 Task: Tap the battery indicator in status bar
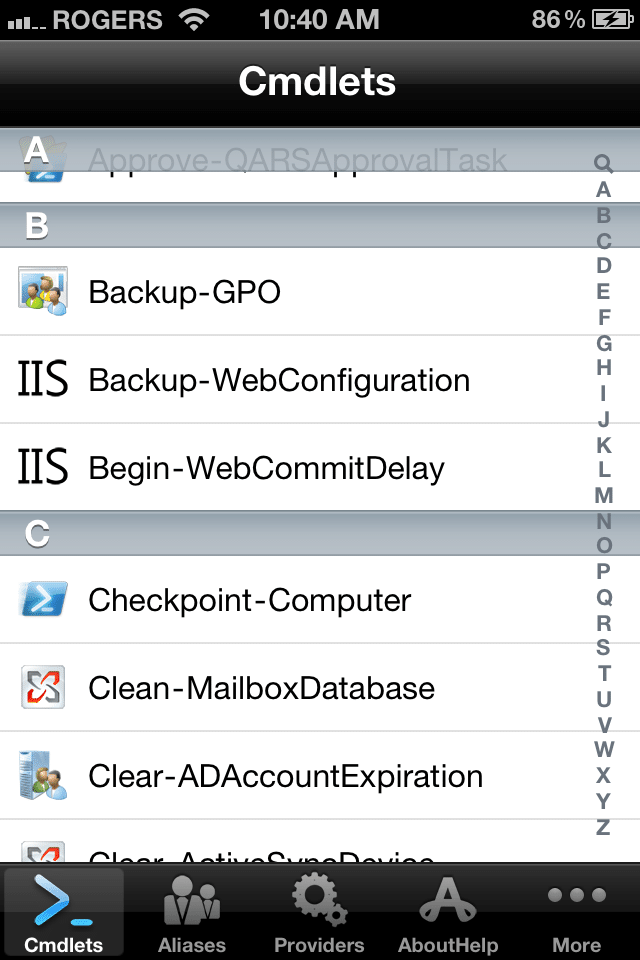click(x=610, y=19)
